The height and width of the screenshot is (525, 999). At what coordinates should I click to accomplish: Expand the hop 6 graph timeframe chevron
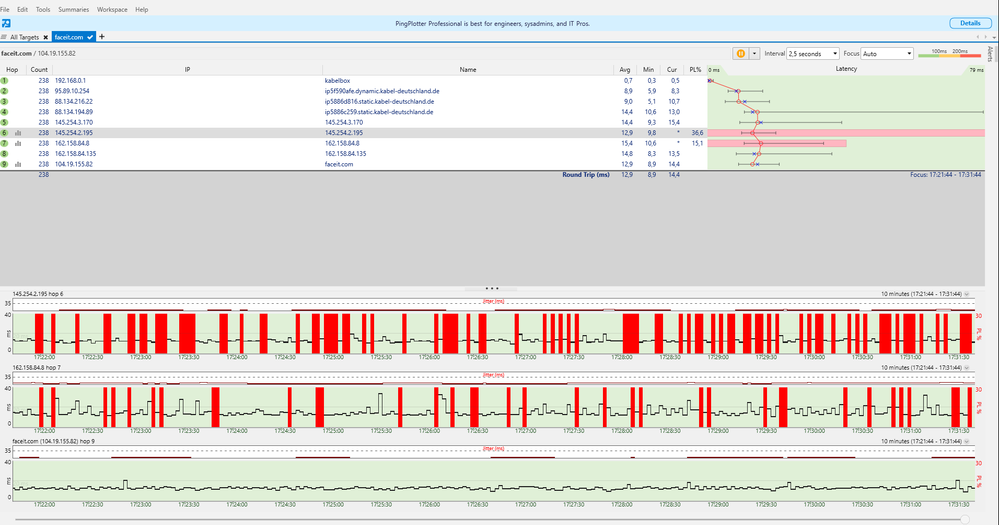tap(967, 294)
